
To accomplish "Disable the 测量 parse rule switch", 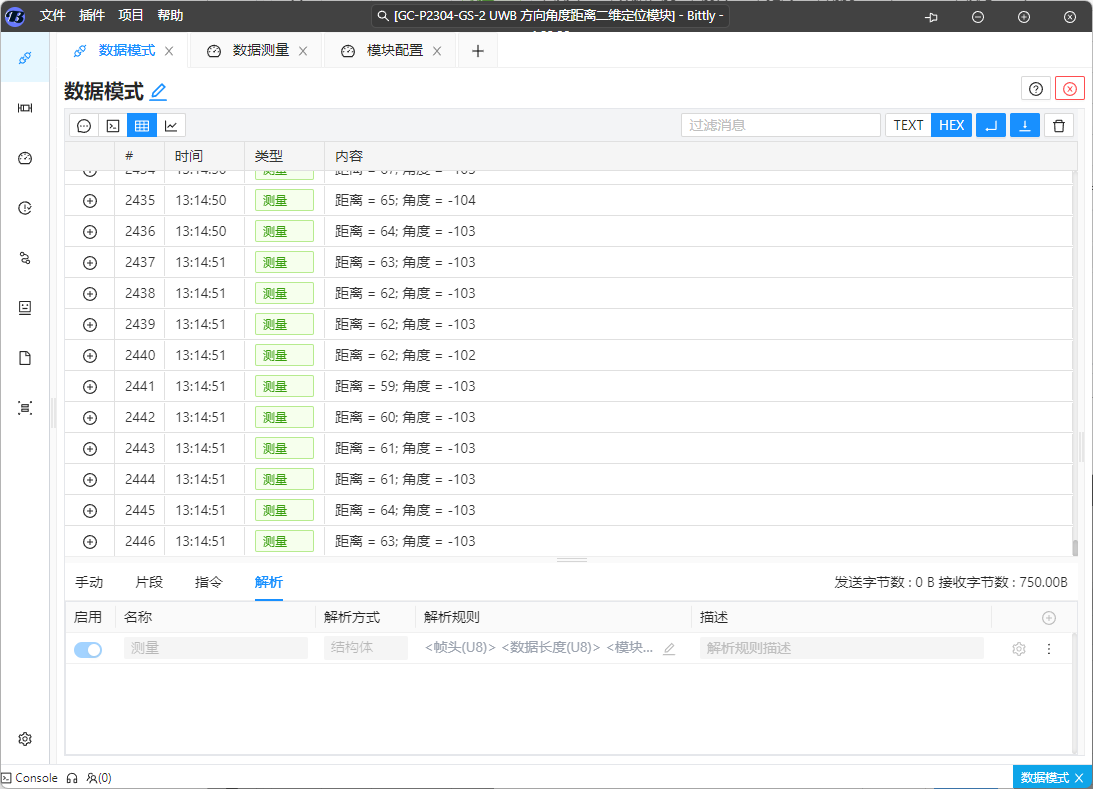I will click(x=88, y=649).
